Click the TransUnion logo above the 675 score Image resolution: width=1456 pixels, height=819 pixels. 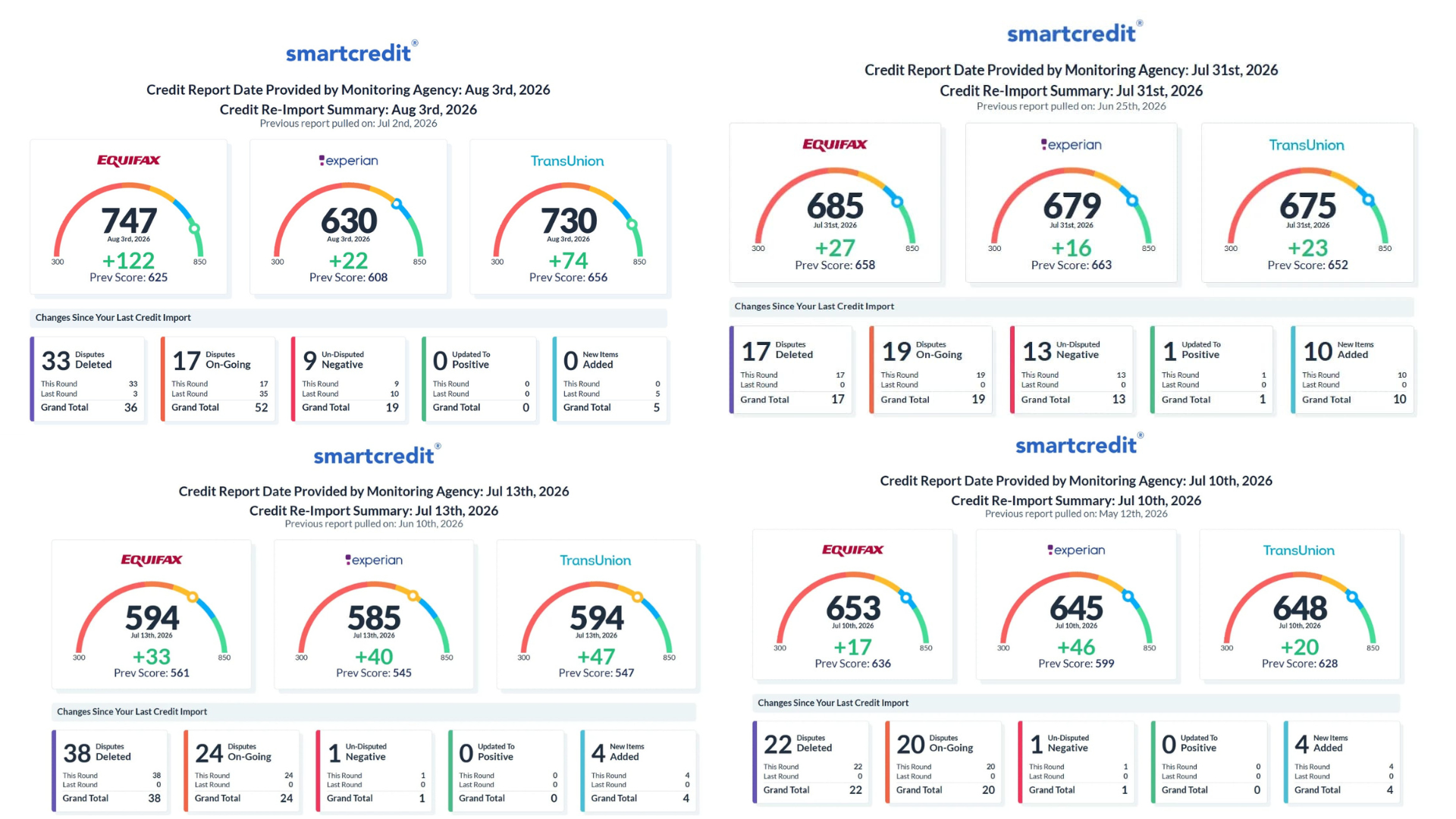click(x=1307, y=145)
